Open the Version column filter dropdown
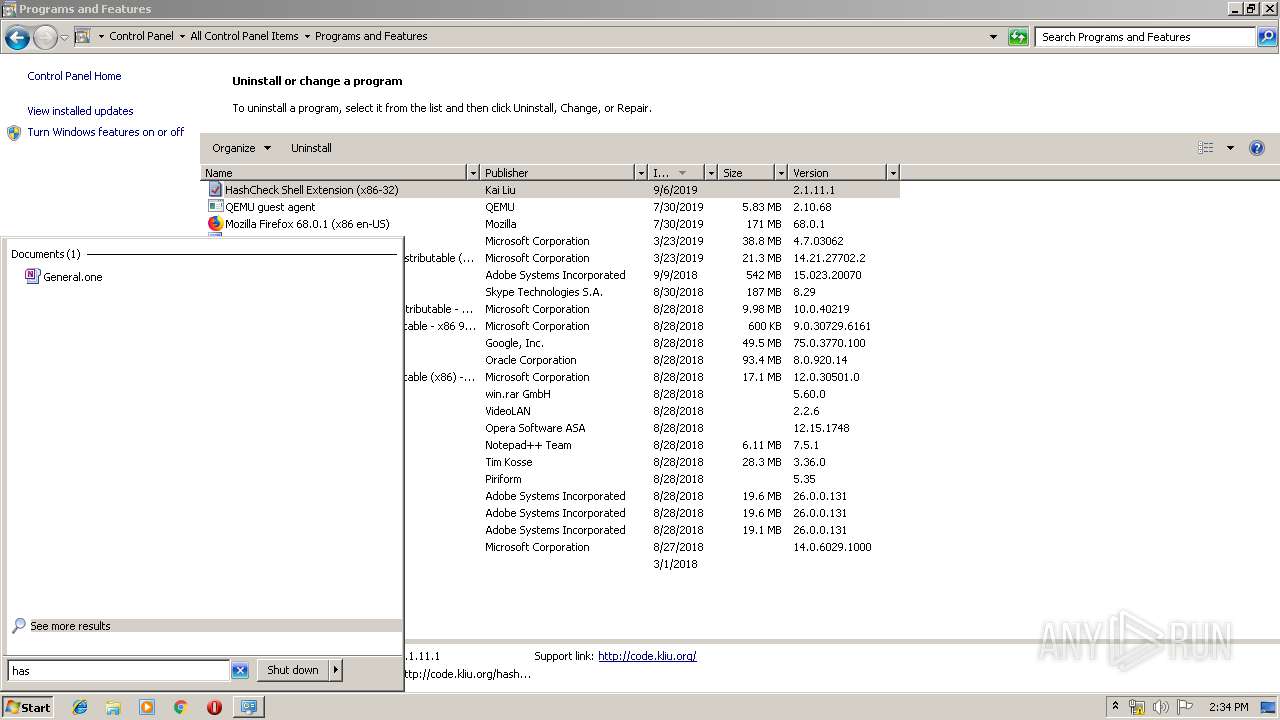 pos(893,173)
